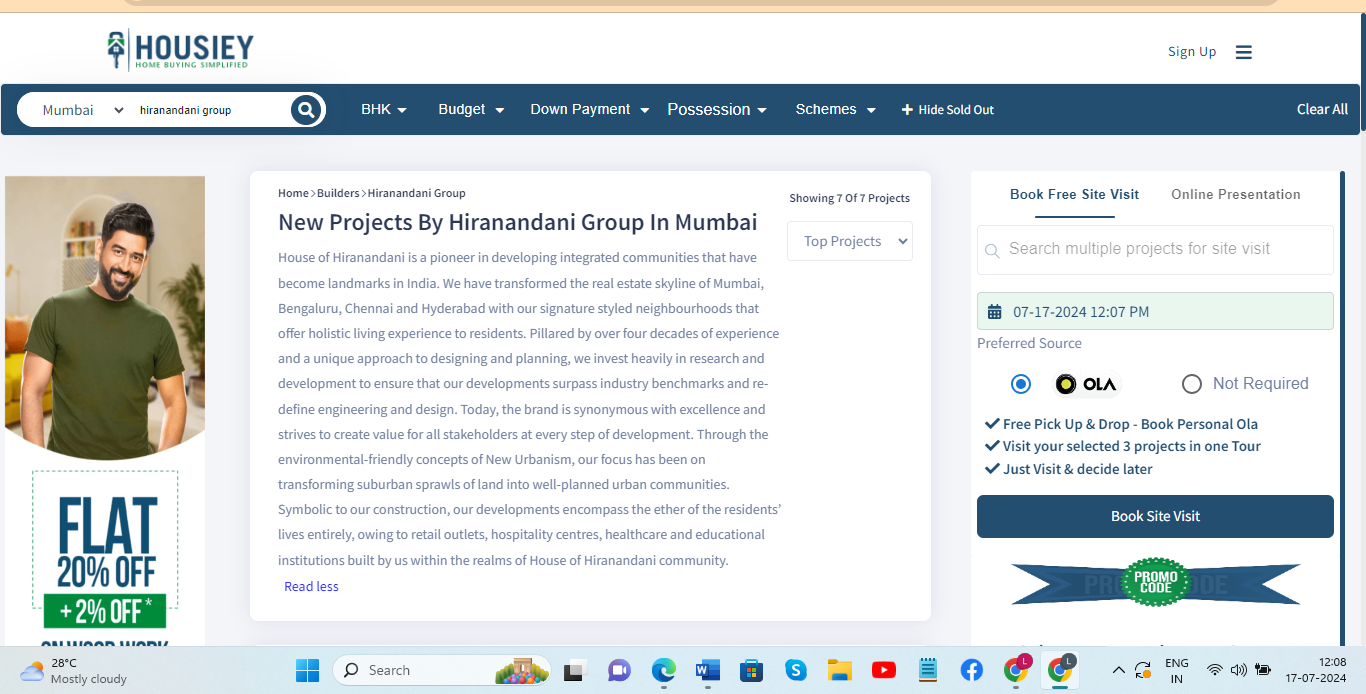The height and width of the screenshot is (694, 1366).
Task: Click "Showing 7 Of 7 Projects" text
Action: click(849, 198)
